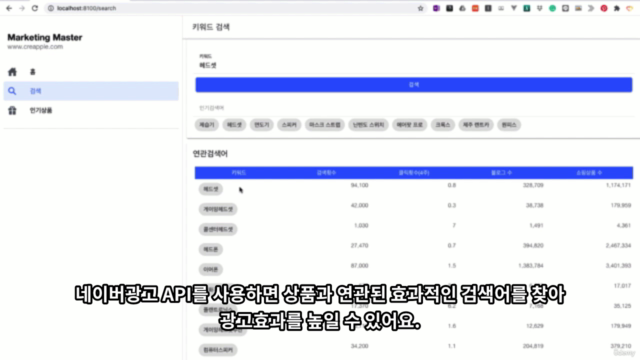640x360 pixels.
Task: Click the 헤드셋 chip in related keywords table
Action: coord(211,189)
